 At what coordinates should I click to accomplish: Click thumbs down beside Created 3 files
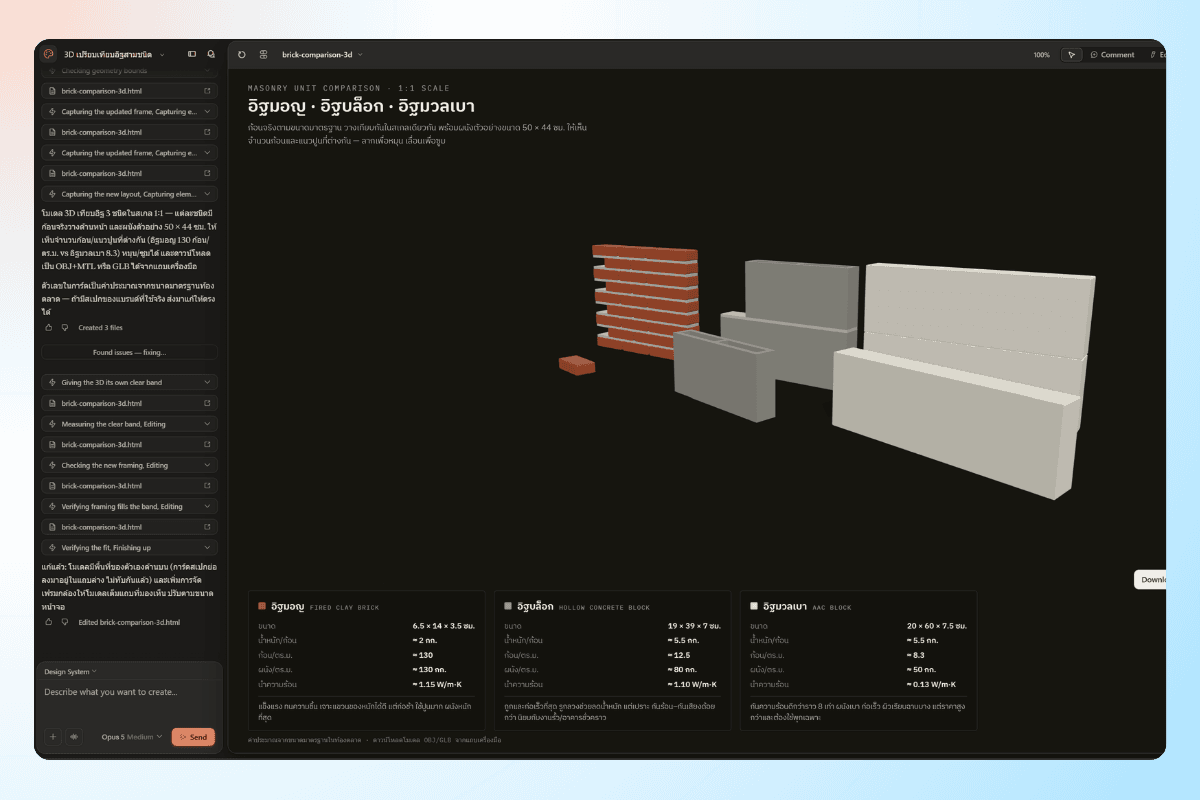coord(65,327)
